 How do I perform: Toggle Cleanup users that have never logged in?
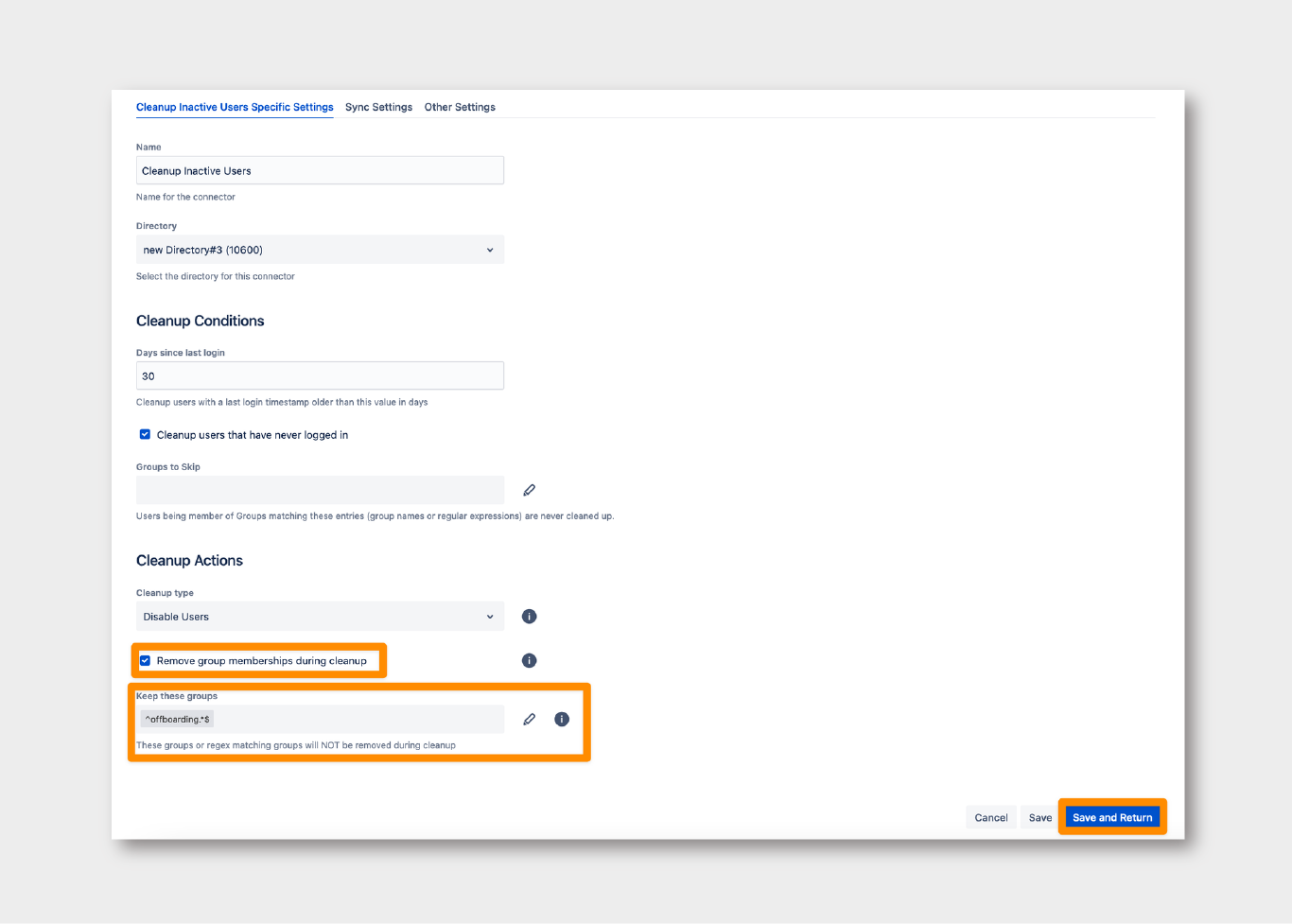145,435
